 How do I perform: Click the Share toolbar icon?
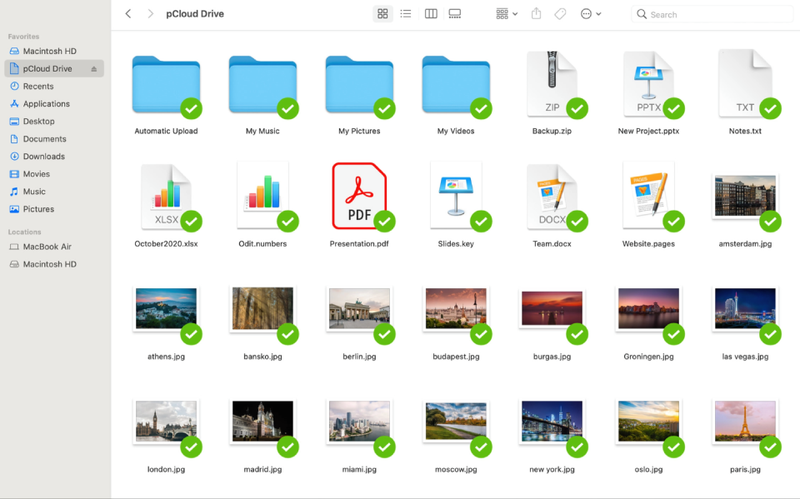tap(536, 14)
